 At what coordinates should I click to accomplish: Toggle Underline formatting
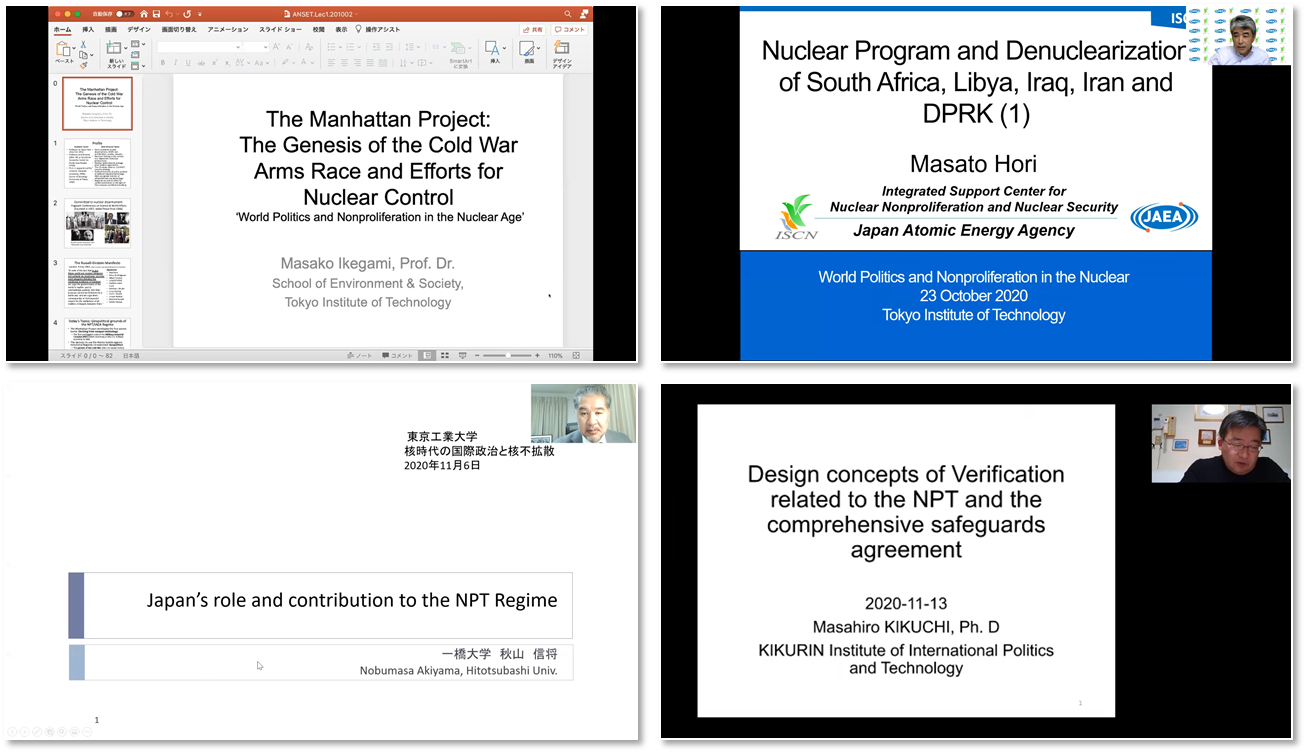(188, 62)
